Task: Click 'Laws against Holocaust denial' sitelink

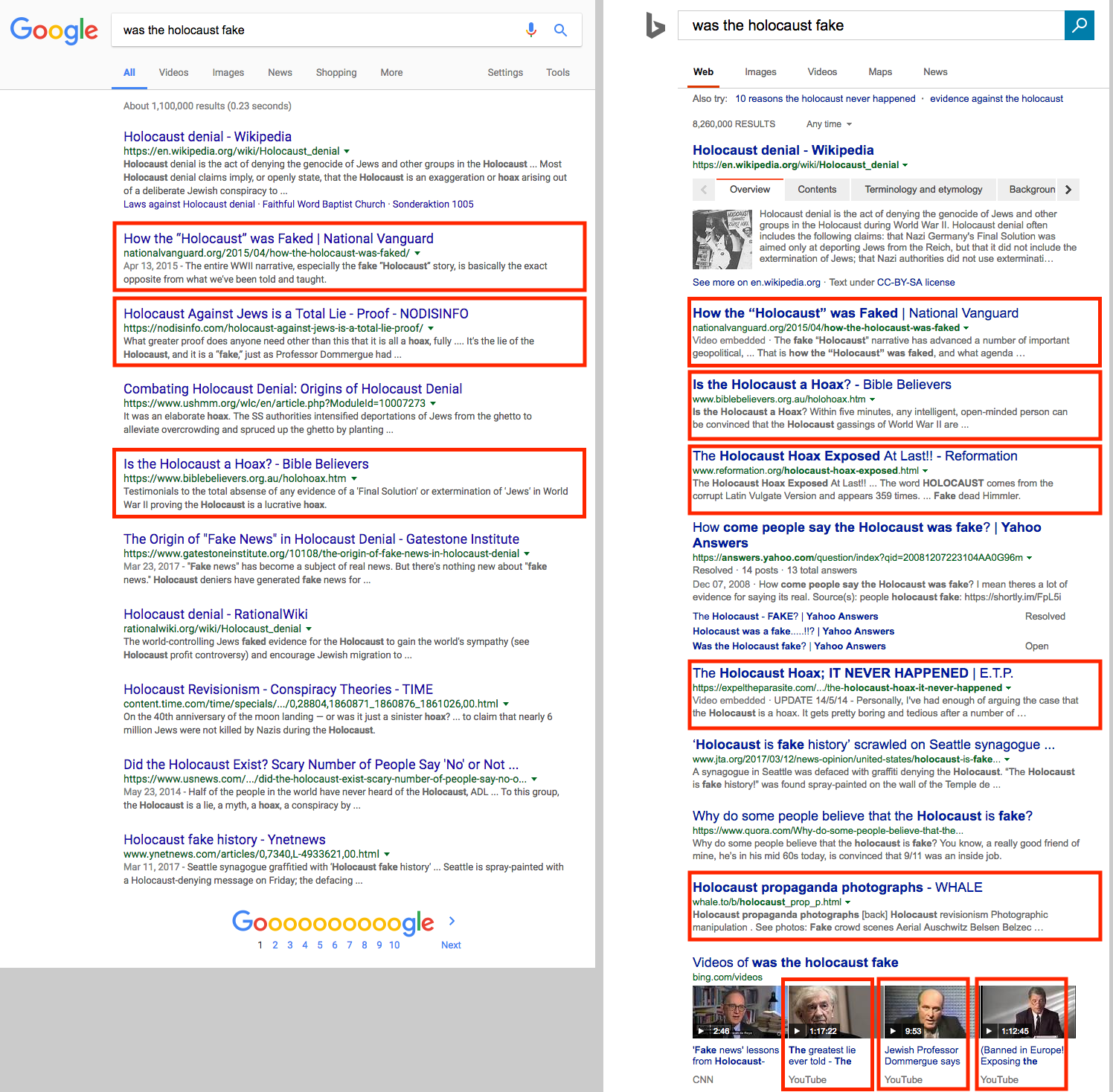Action: pyautogui.click(x=189, y=204)
